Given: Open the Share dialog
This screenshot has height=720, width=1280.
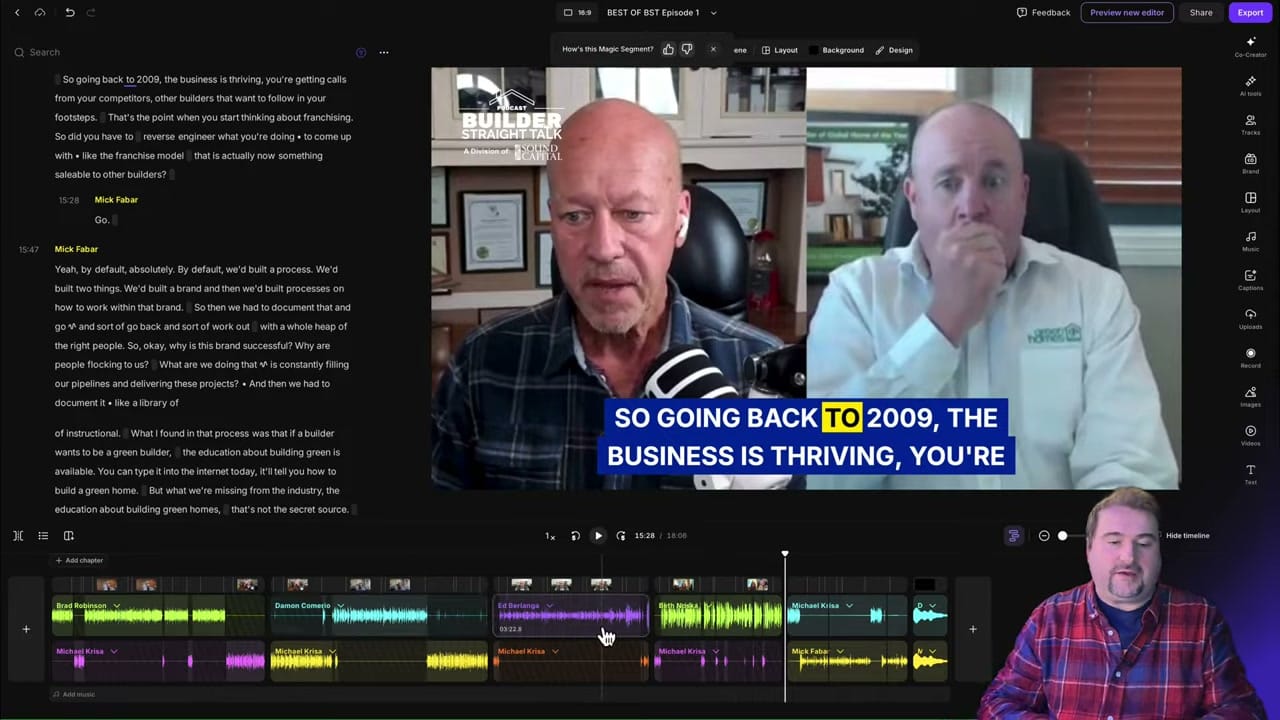Looking at the screenshot, I should [1201, 13].
